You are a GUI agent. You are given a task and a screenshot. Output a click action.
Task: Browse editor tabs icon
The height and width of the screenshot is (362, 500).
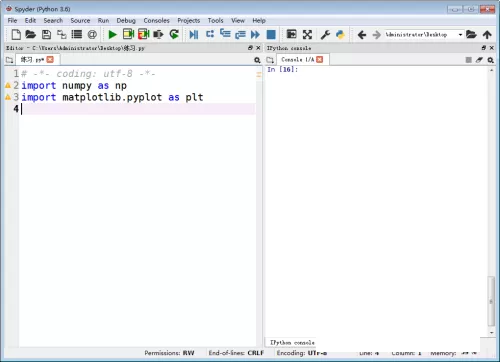tap(9, 60)
